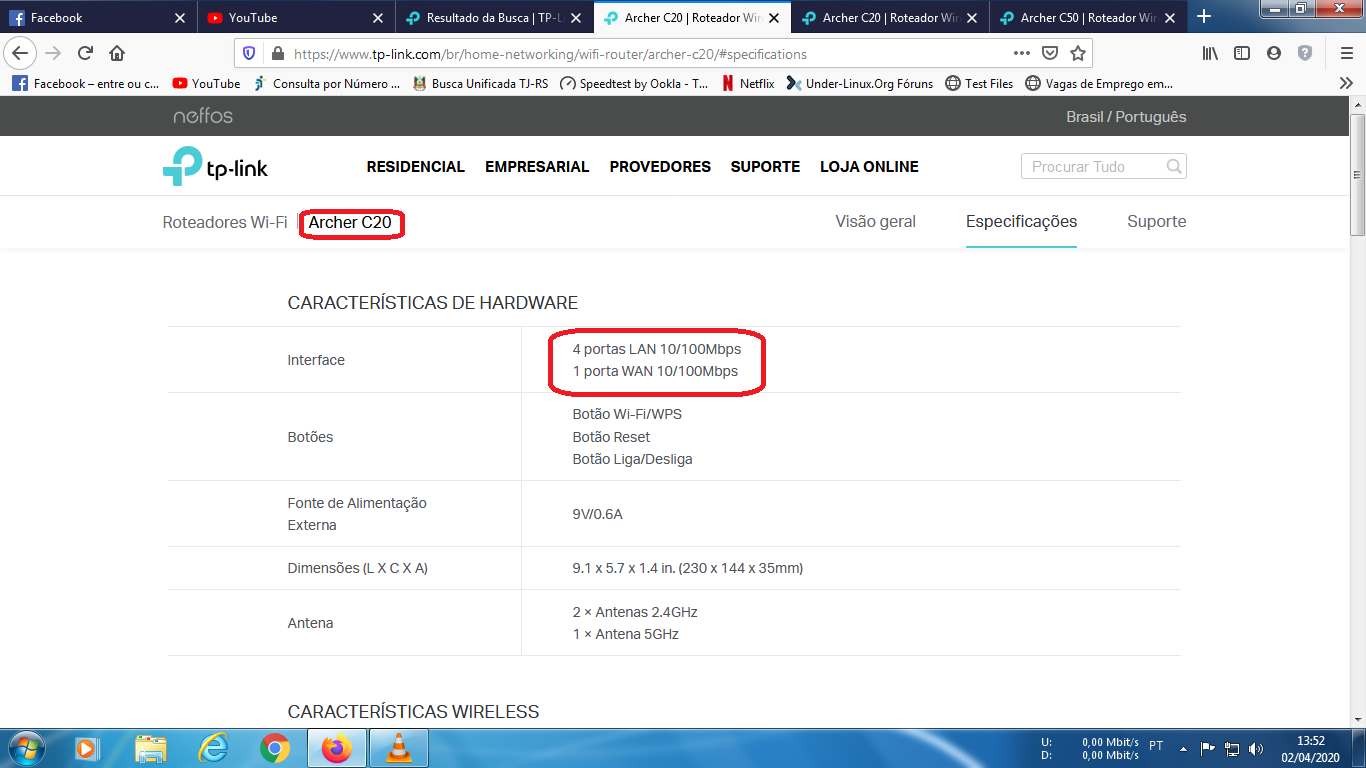Viewport: 1366px width, 768px height.
Task: Launch Google Chrome from taskbar
Action: pos(275,748)
